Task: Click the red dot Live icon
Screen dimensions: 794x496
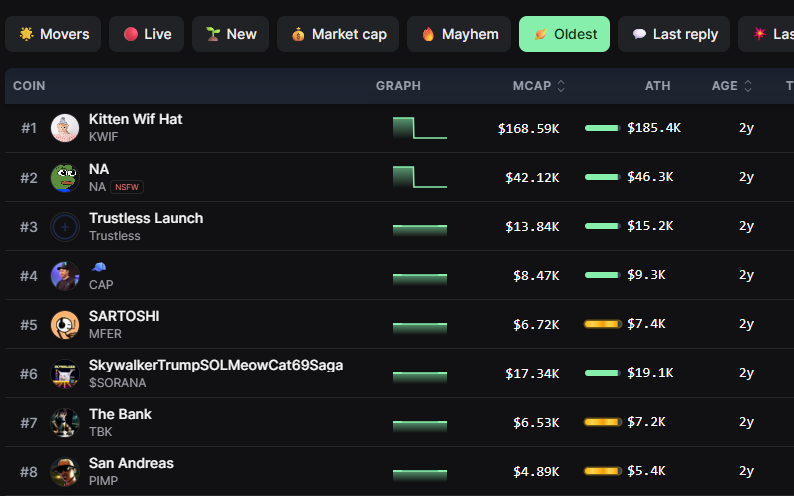Action: pos(131,34)
